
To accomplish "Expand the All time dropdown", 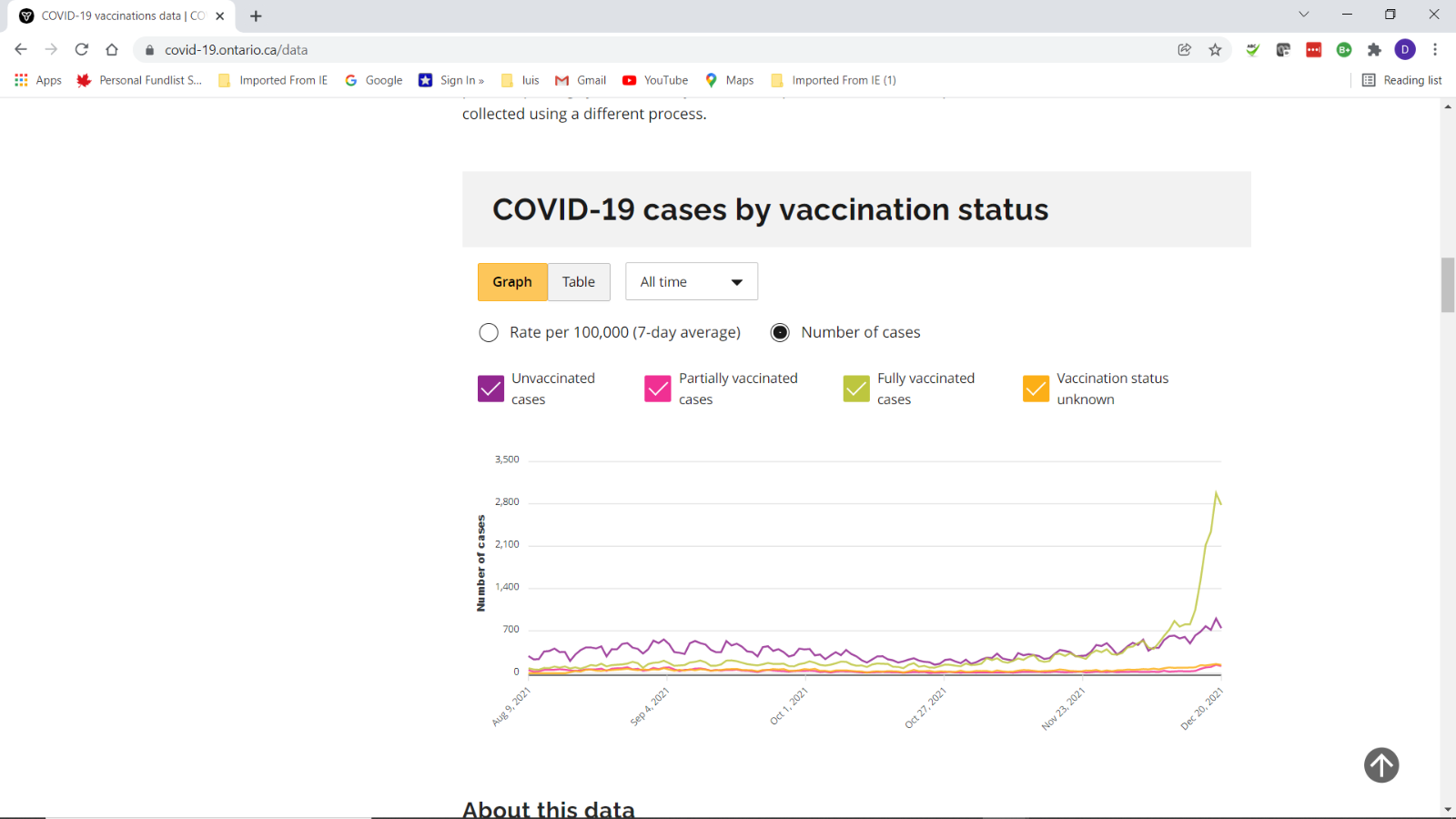I will [692, 282].
